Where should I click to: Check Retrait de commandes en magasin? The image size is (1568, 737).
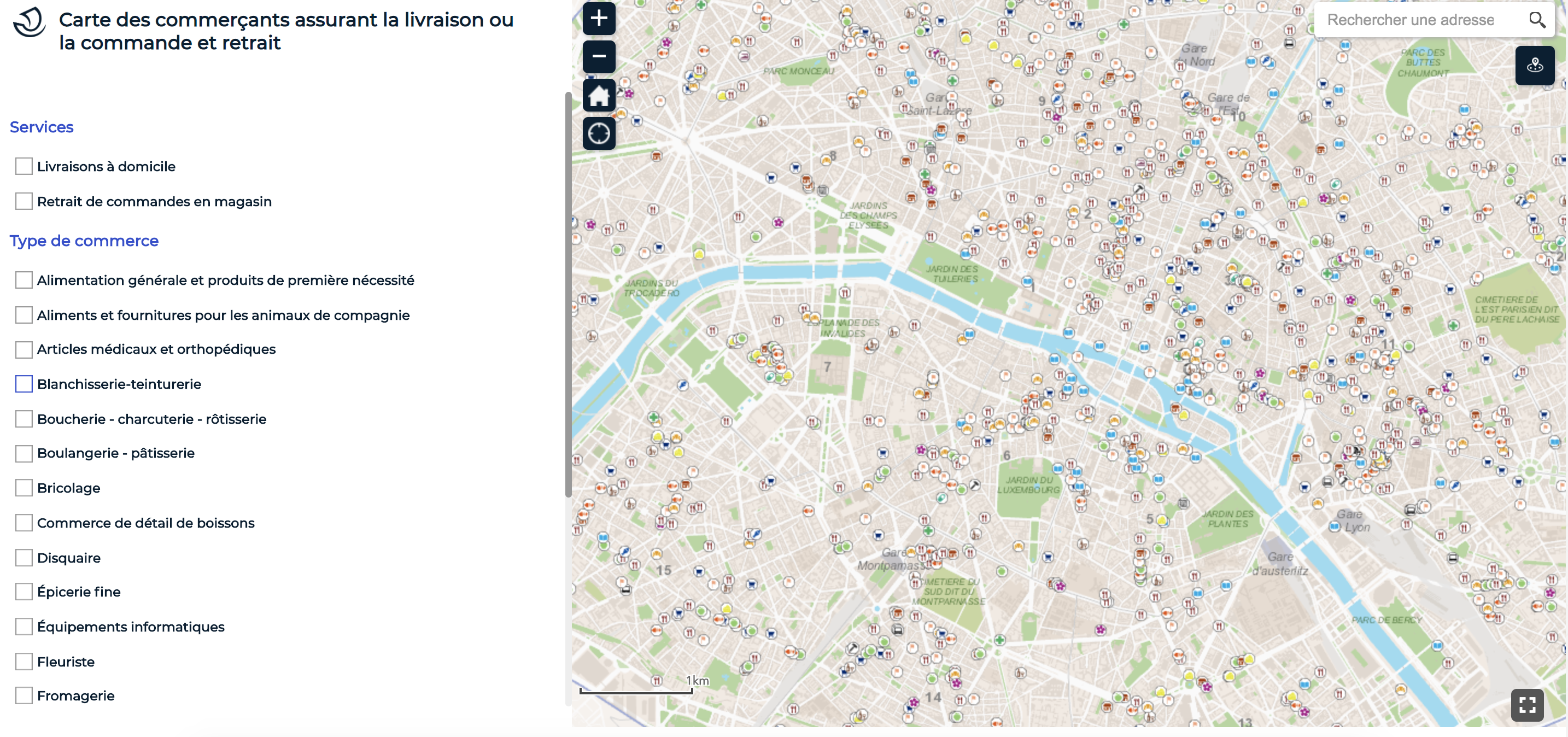click(24, 201)
